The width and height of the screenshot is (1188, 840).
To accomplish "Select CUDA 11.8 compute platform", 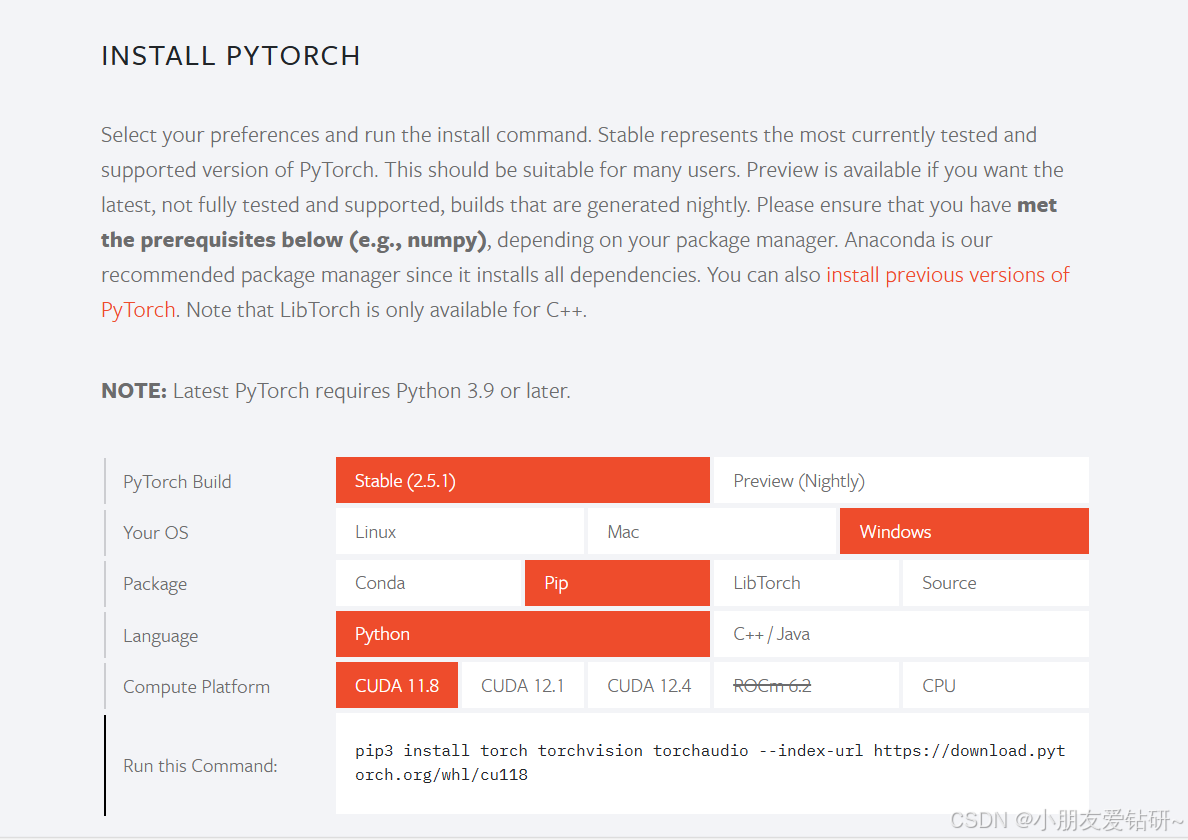I will point(396,684).
